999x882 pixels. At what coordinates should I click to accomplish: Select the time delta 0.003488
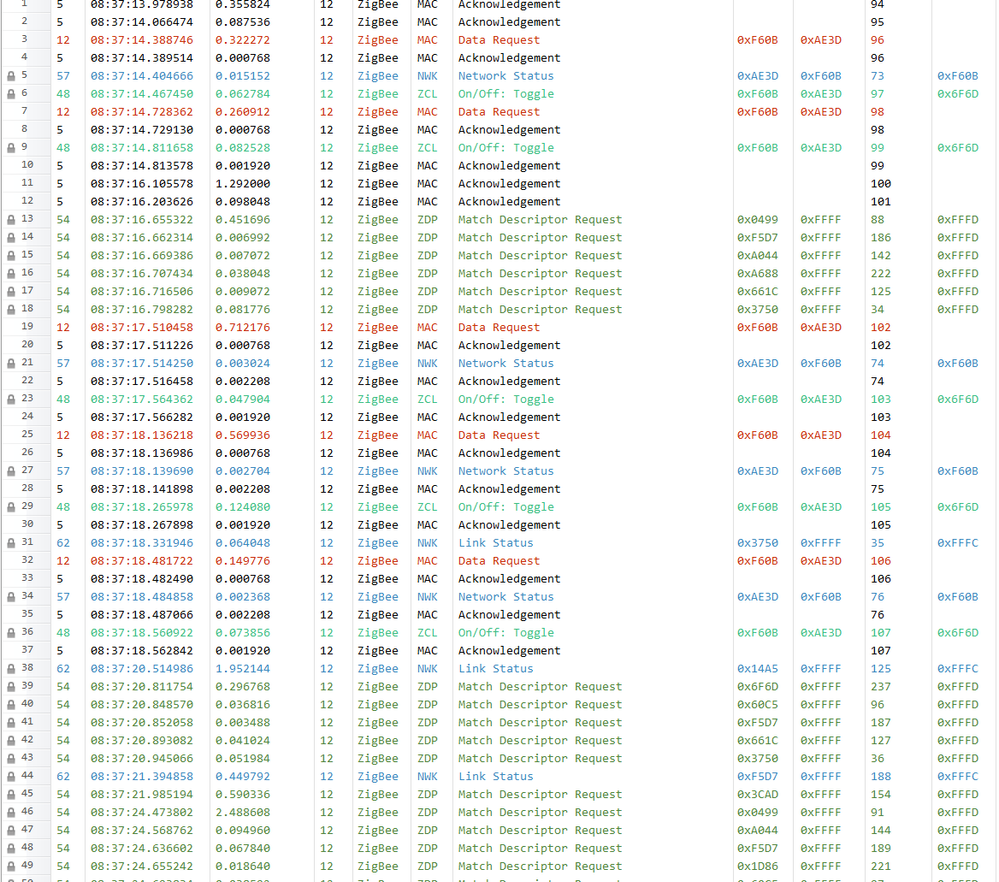click(x=243, y=723)
